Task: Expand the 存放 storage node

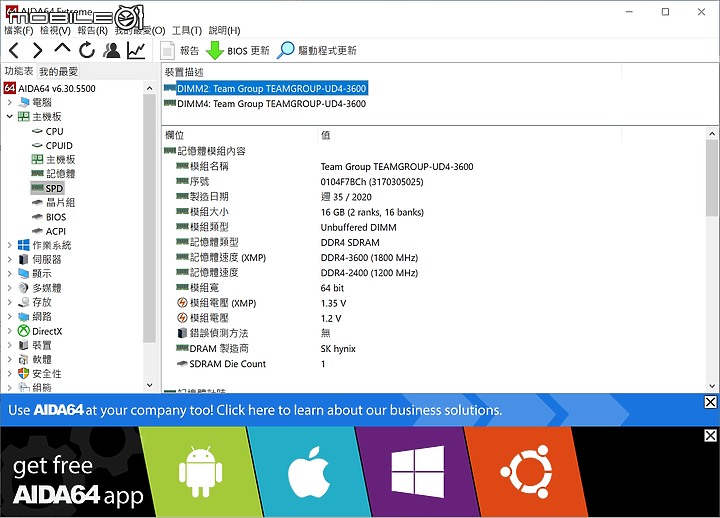Action: click(x=10, y=302)
